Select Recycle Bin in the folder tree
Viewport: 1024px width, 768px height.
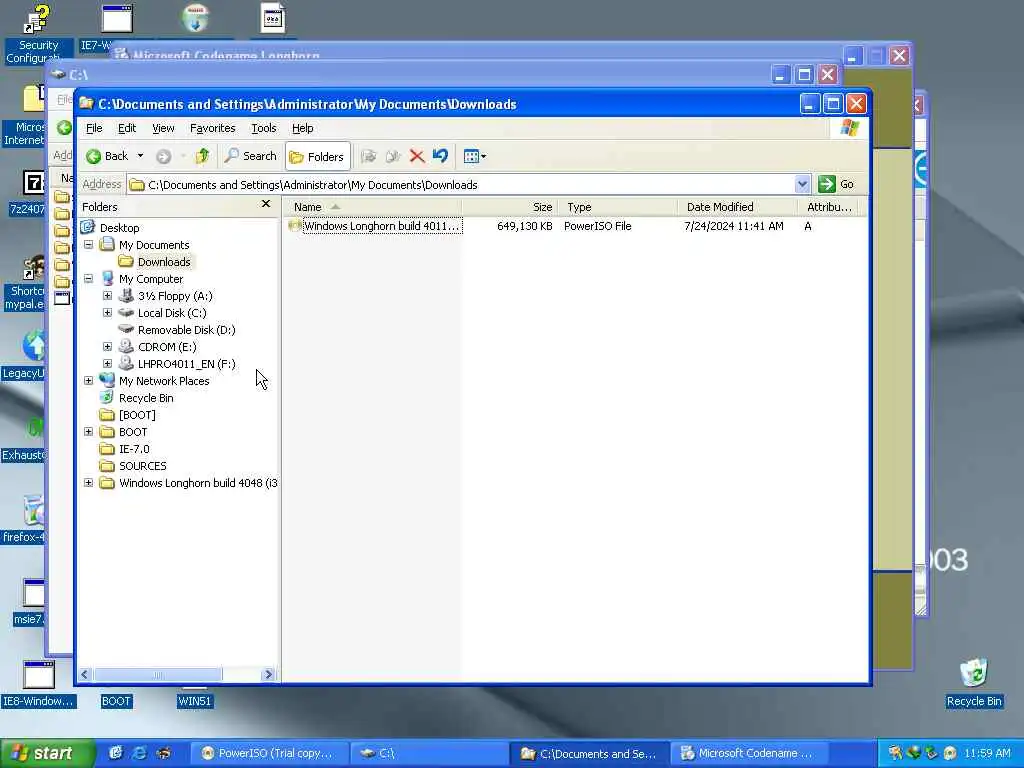[x=146, y=398]
